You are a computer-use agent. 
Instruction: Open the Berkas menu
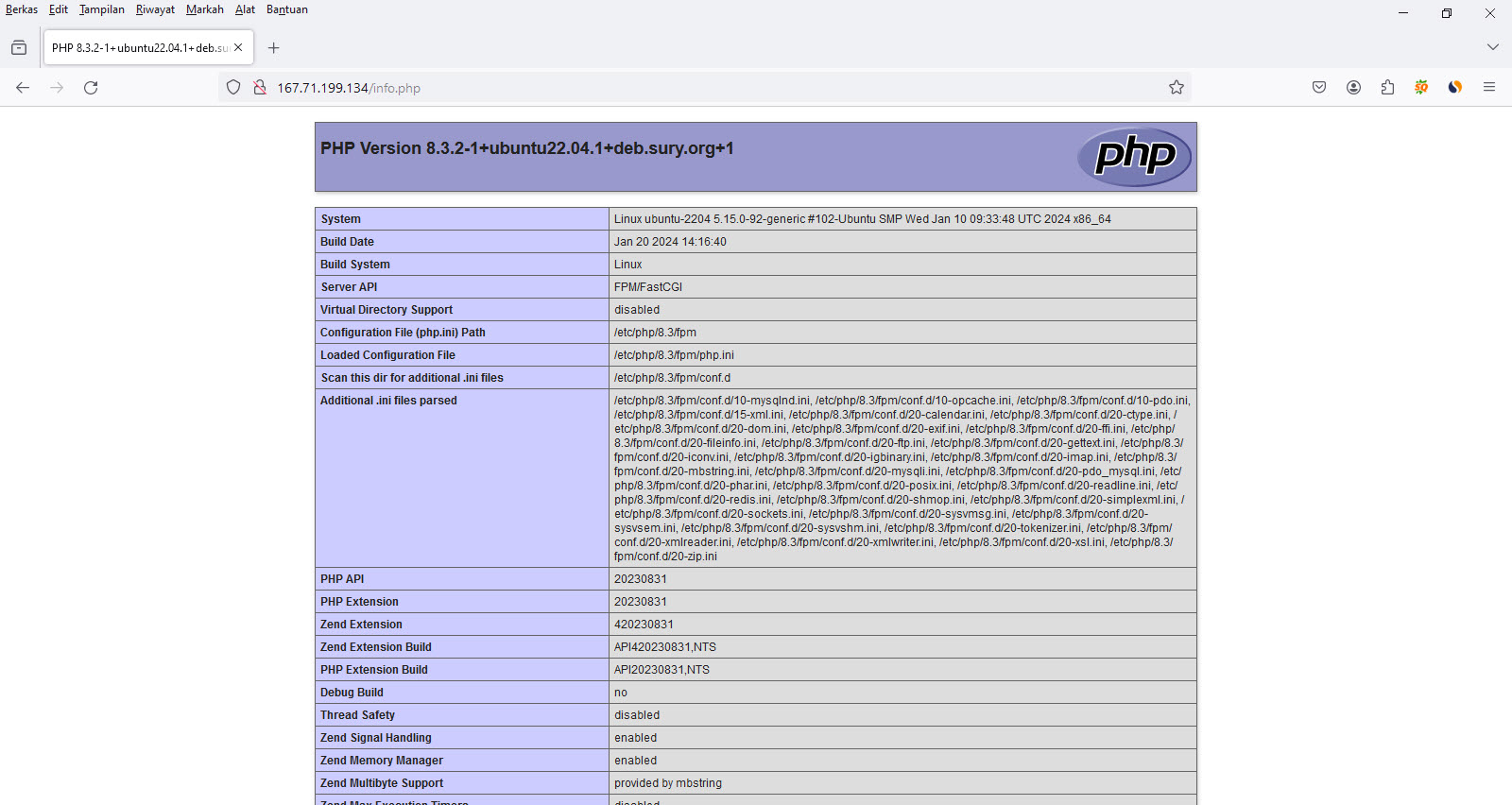22,9
